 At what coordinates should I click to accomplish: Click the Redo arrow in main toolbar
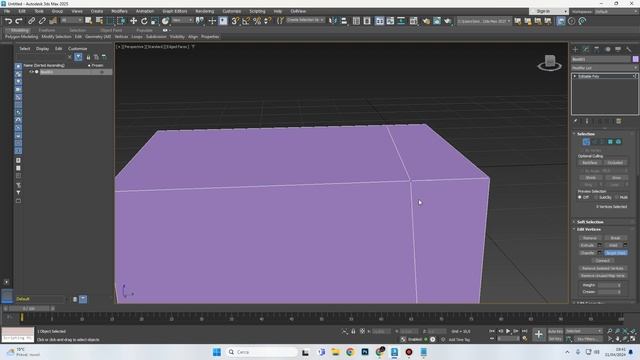click(x=19, y=21)
